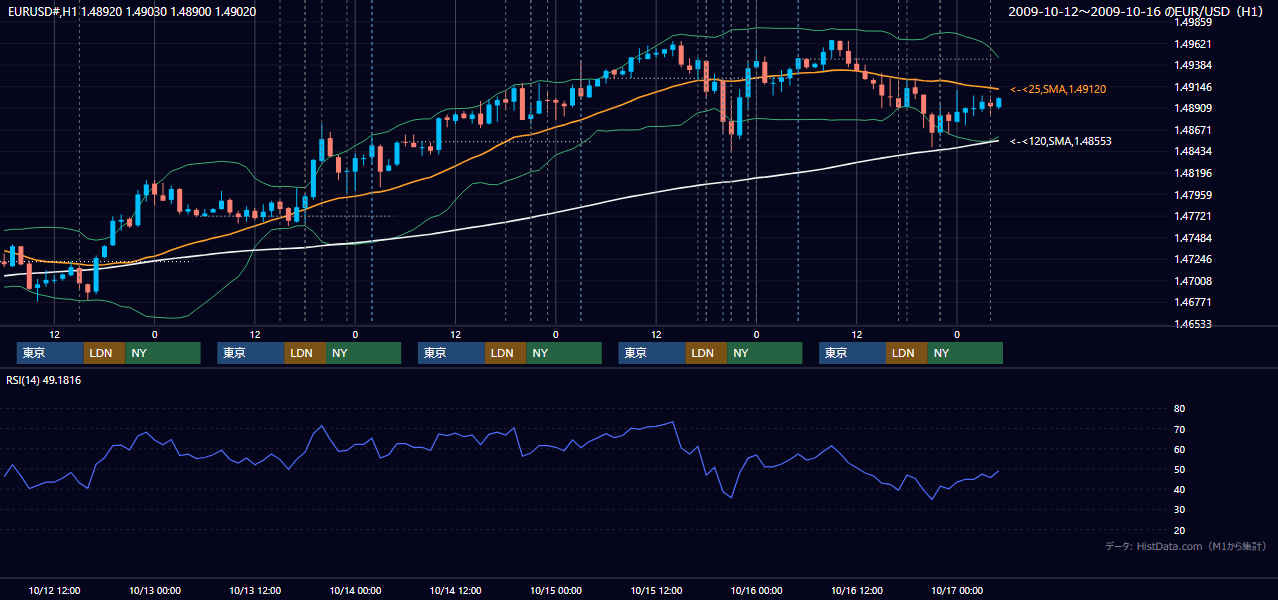Click price axis label 1.49384
Image resolution: width=1278 pixels, height=600 pixels.
click(x=1193, y=65)
